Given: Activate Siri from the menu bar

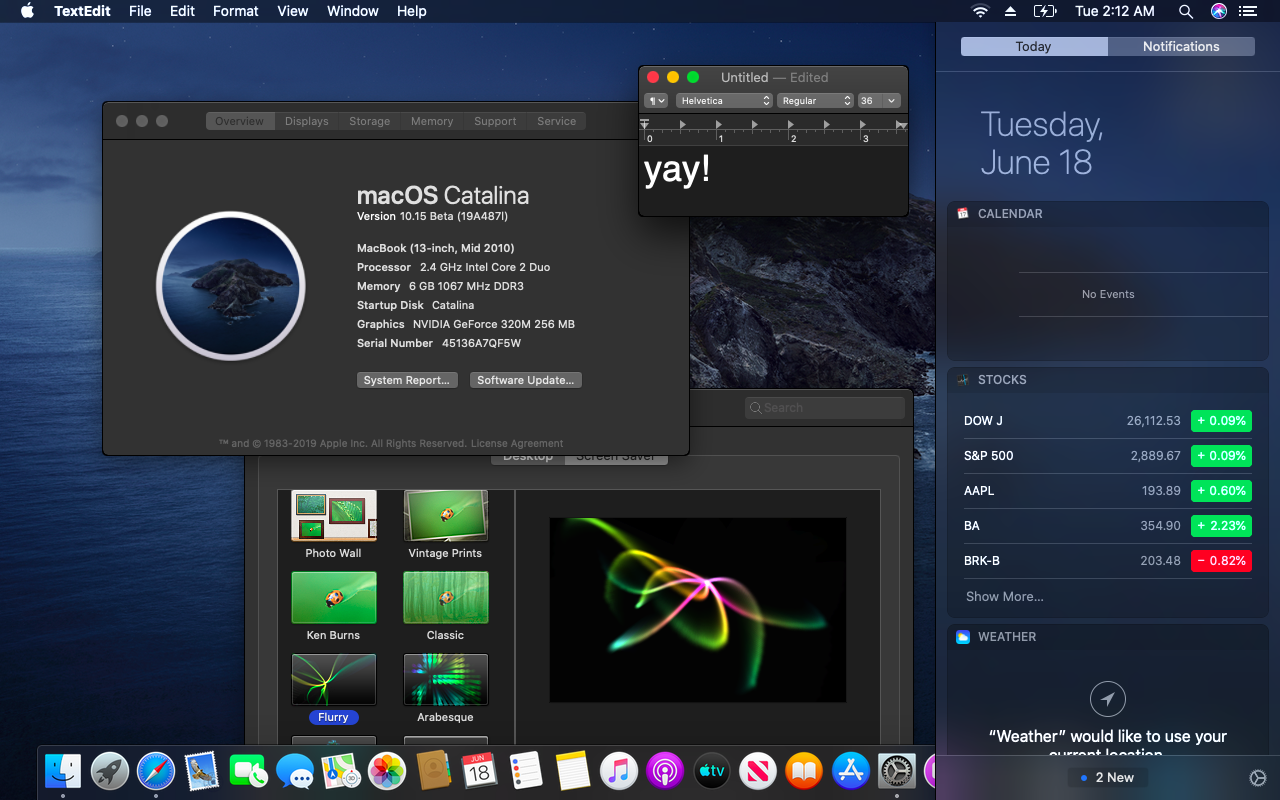Looking at the screenshot, I should click(1218, 11).
